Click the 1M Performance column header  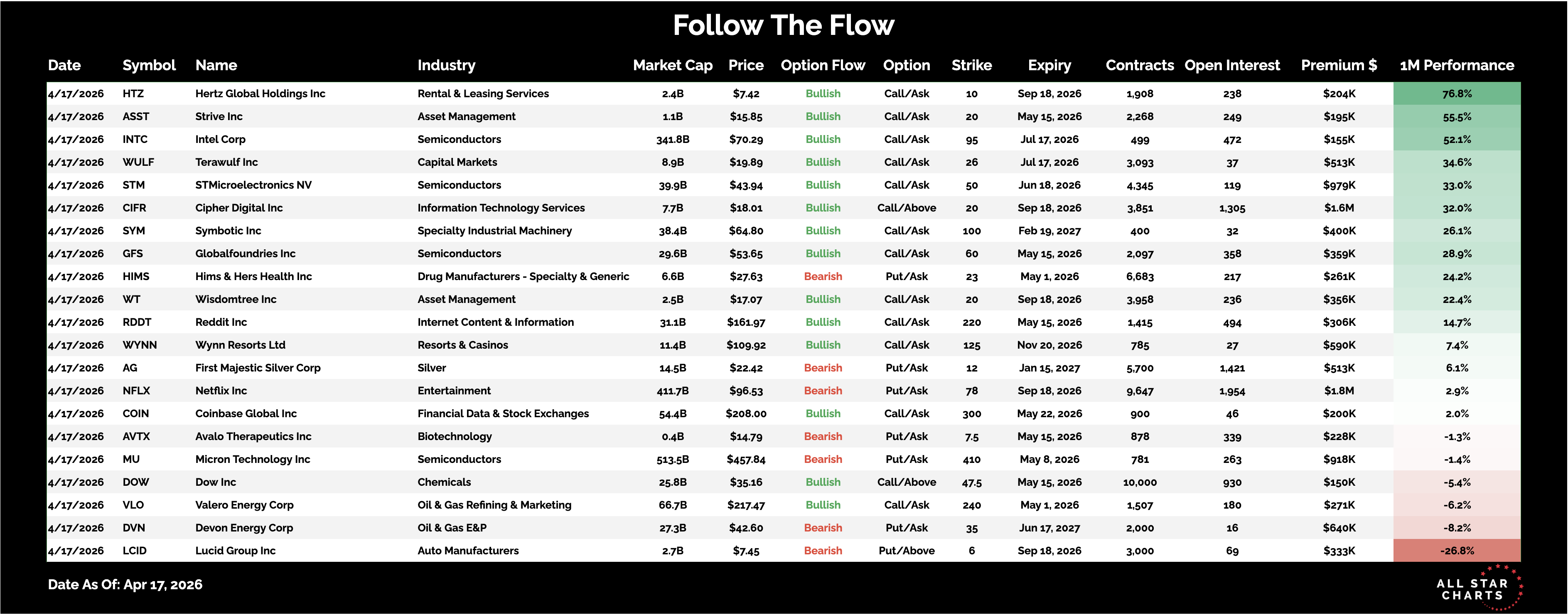(x=1457, y=65)
